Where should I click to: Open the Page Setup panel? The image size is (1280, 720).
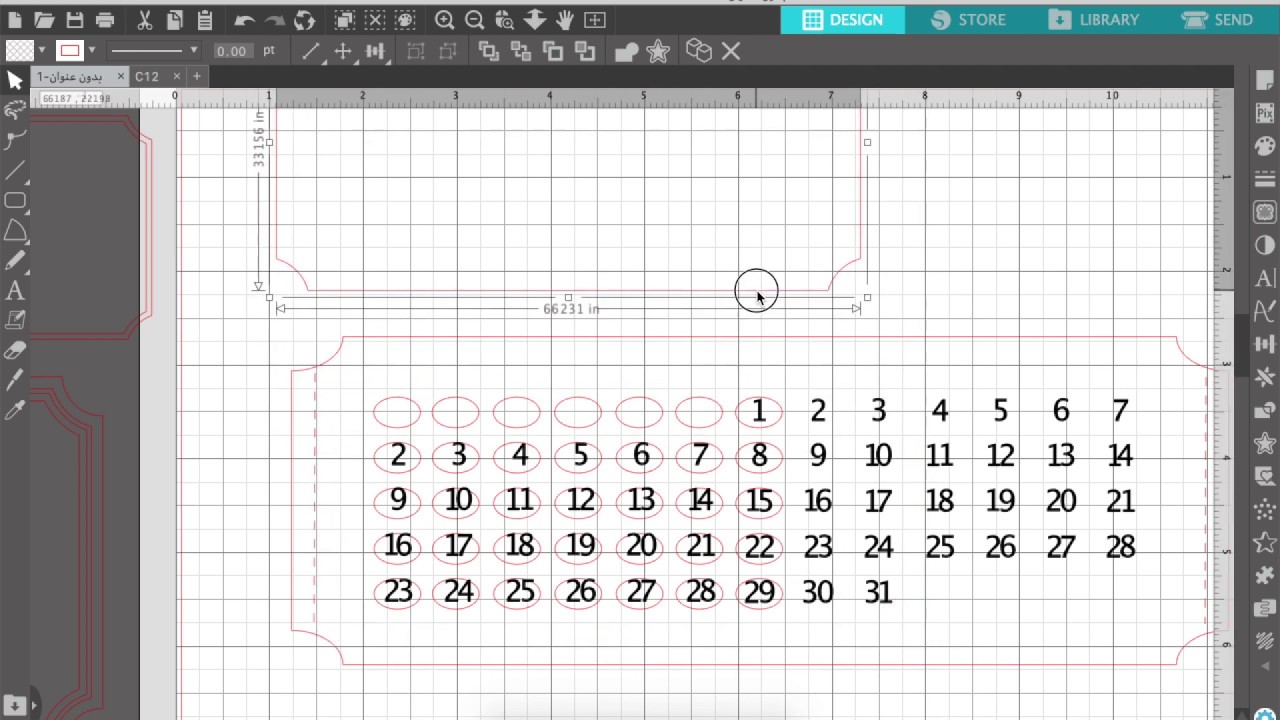[x=1264, y=81]
